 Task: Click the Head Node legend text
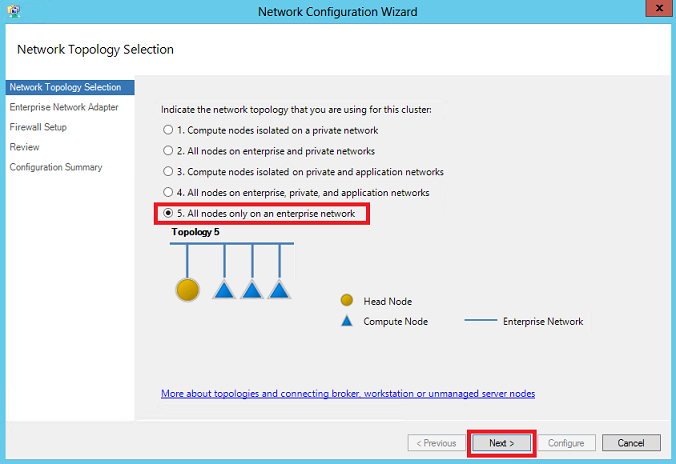388,301
